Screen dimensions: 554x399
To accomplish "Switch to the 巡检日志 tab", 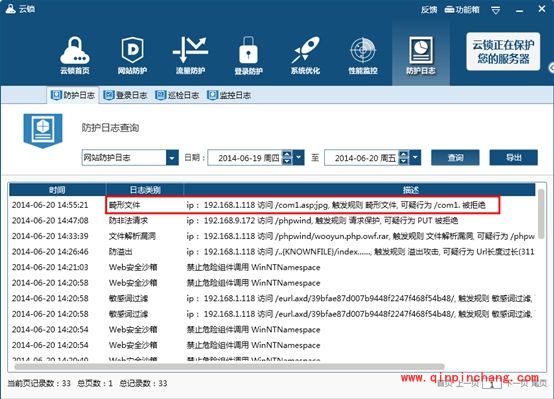I will pyautogui.click(x=177, y=95).
